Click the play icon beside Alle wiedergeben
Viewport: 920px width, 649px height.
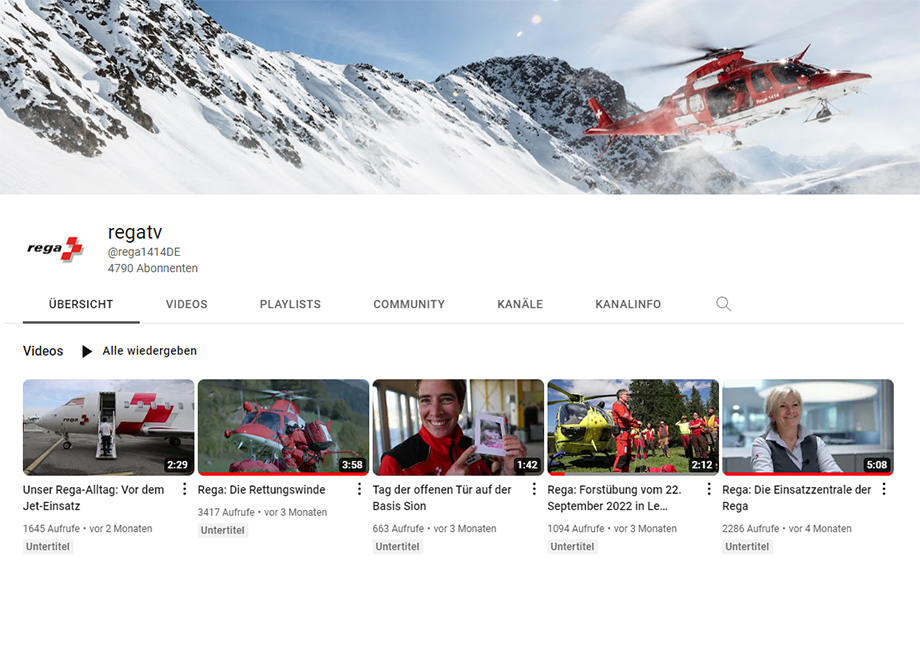86,351
